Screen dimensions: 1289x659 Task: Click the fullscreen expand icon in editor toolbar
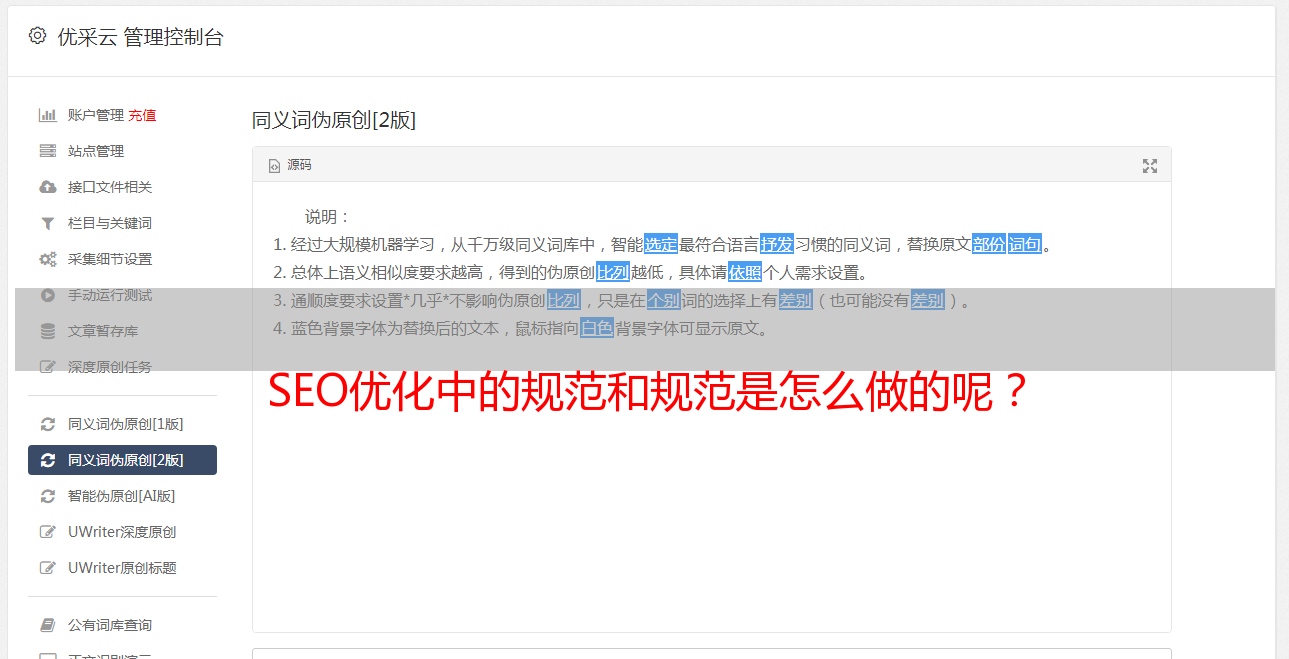pyautogui.click(x=1150, y=166)
